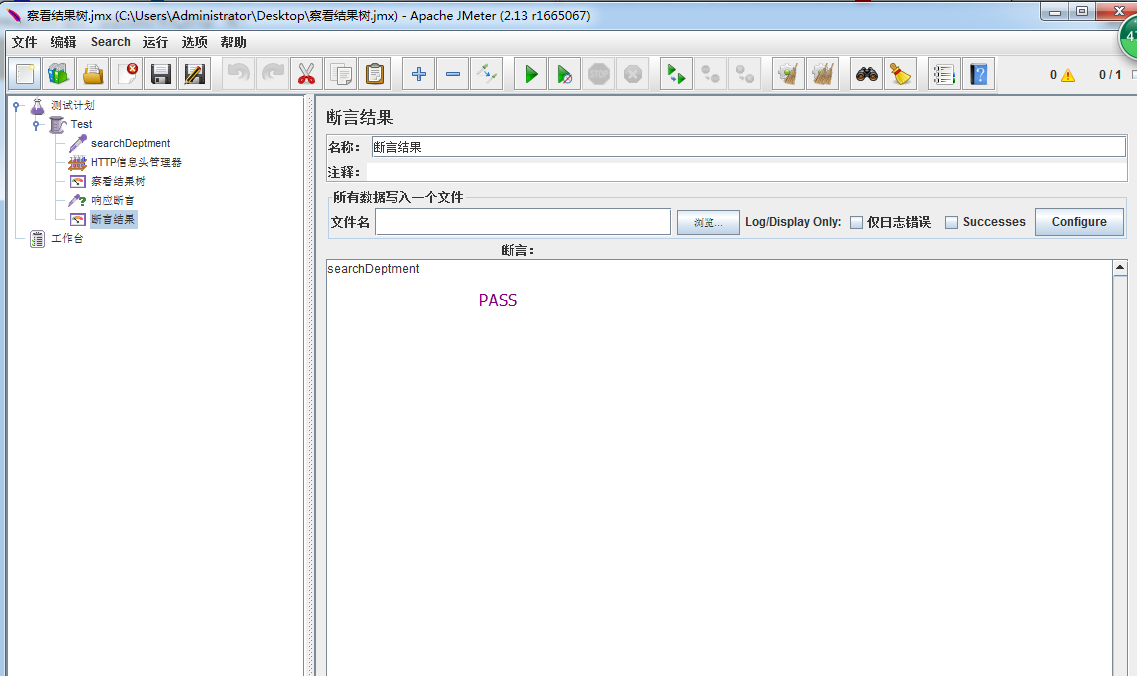Image resolution: width=1137 pixels, height=676 pixels.
Task: Open the 运行 menu
Action: [155, 42]
